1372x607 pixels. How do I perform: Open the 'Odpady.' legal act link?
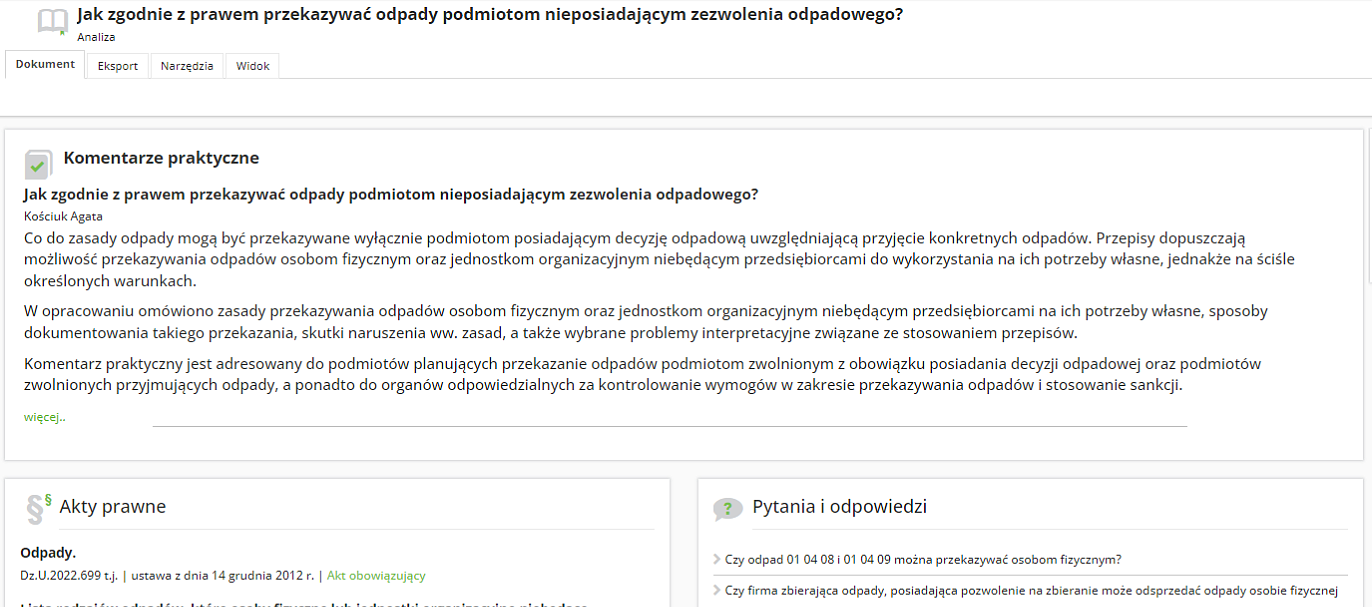point(48,553)
